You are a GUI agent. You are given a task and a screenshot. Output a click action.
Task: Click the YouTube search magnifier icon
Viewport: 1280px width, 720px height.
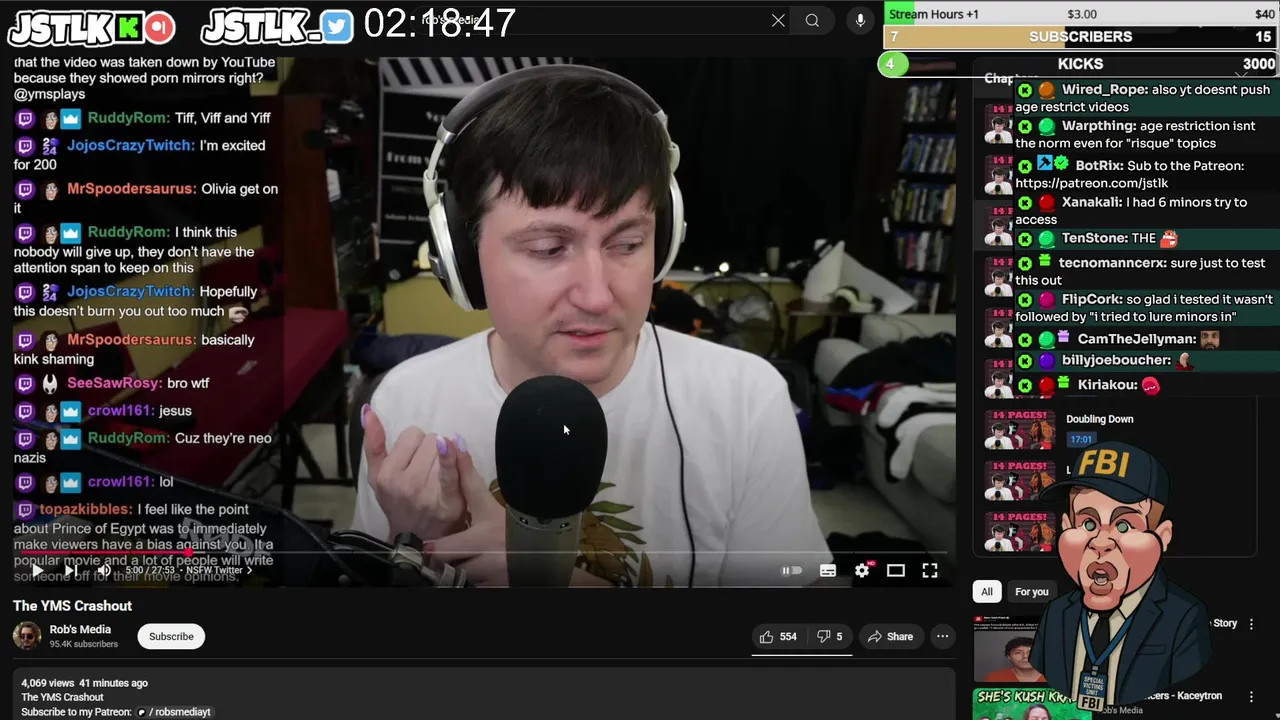(812, 21)
